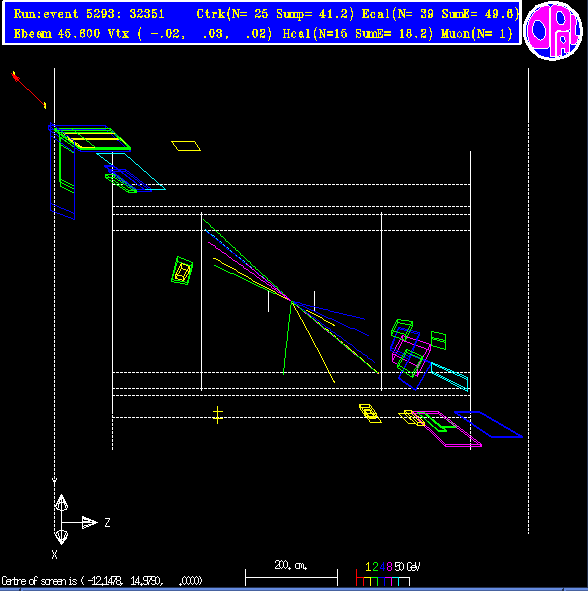Click the Ebeam 45.600 value in header

pos(57,34)
